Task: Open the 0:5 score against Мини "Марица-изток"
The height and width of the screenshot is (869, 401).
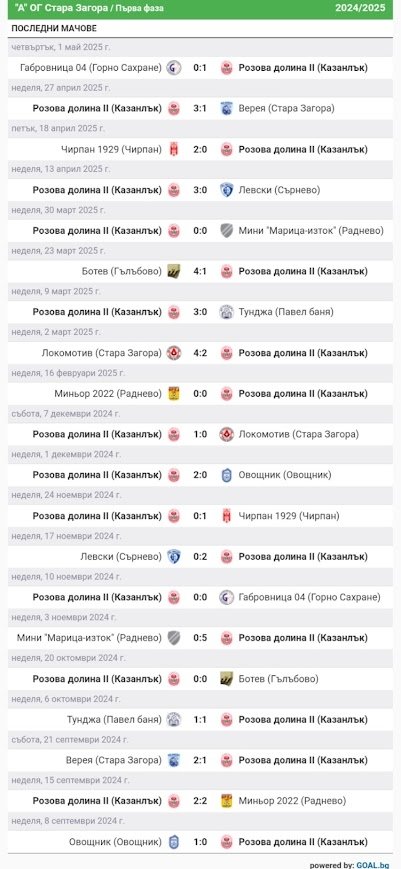Action: 200,638
